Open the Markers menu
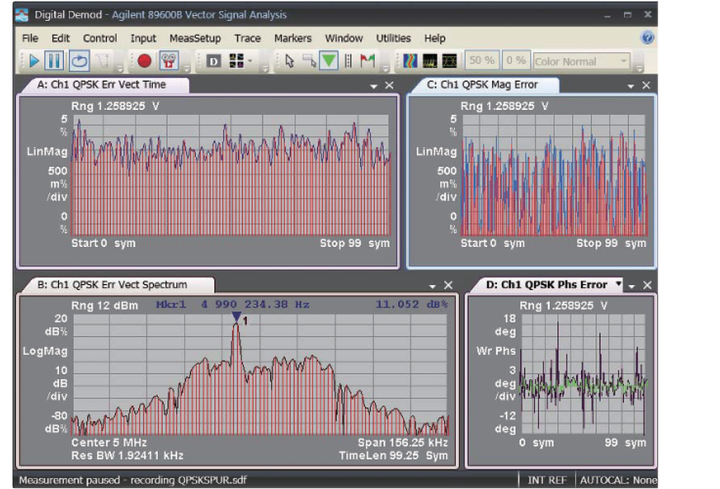 (293, 38)
